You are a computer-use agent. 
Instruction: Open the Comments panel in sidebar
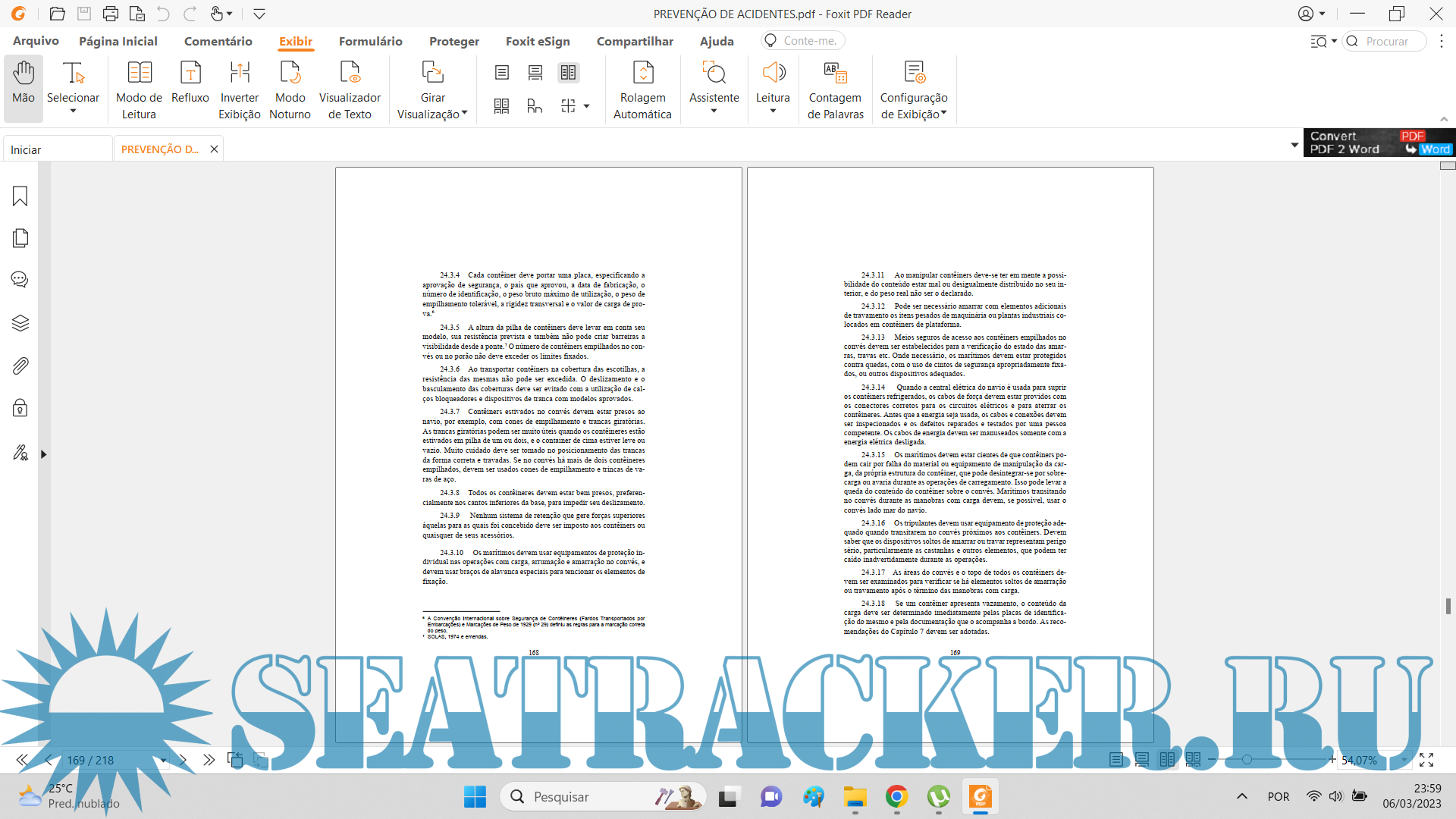20,280
